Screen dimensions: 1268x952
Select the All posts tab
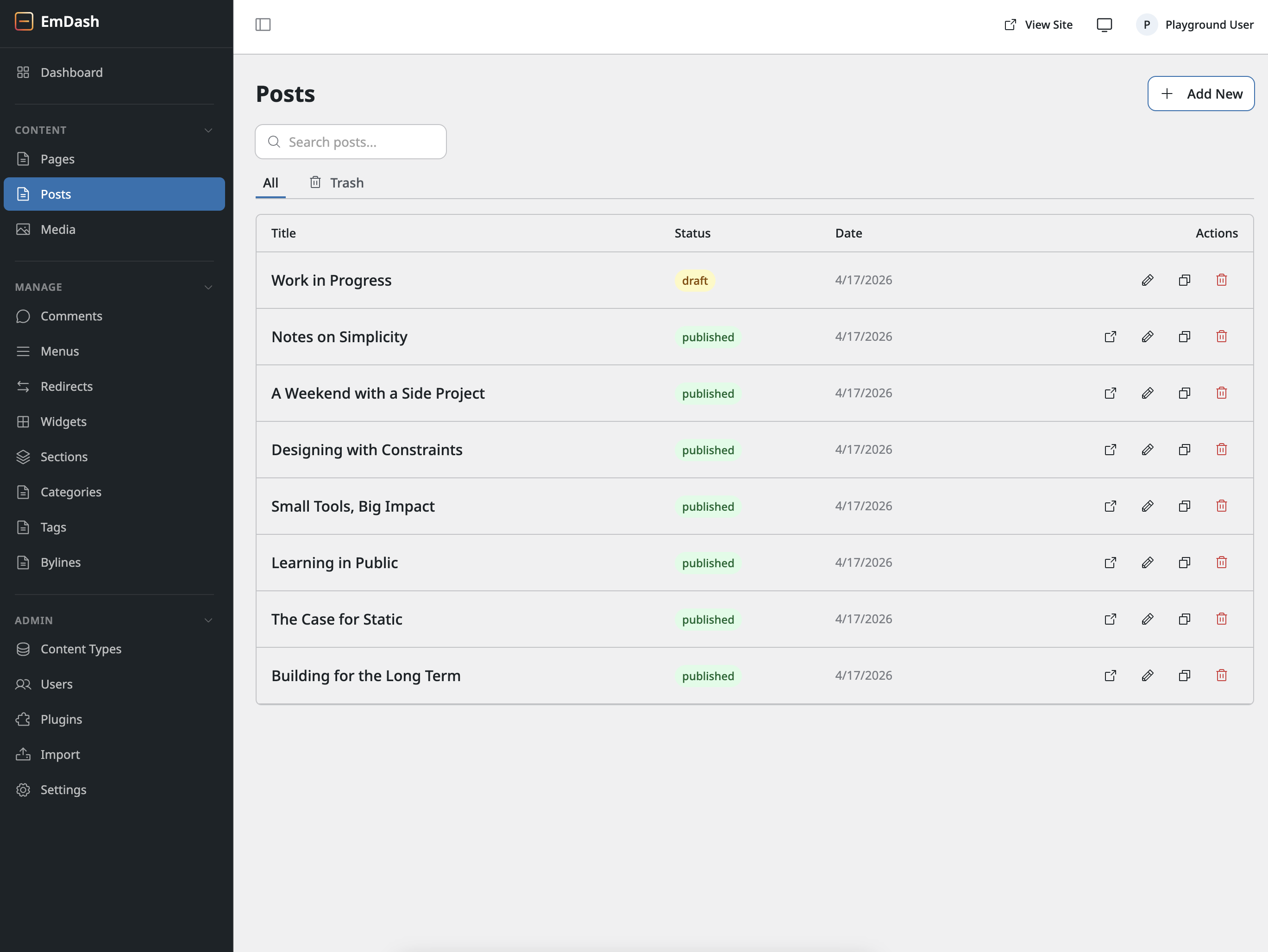[270, 183]
